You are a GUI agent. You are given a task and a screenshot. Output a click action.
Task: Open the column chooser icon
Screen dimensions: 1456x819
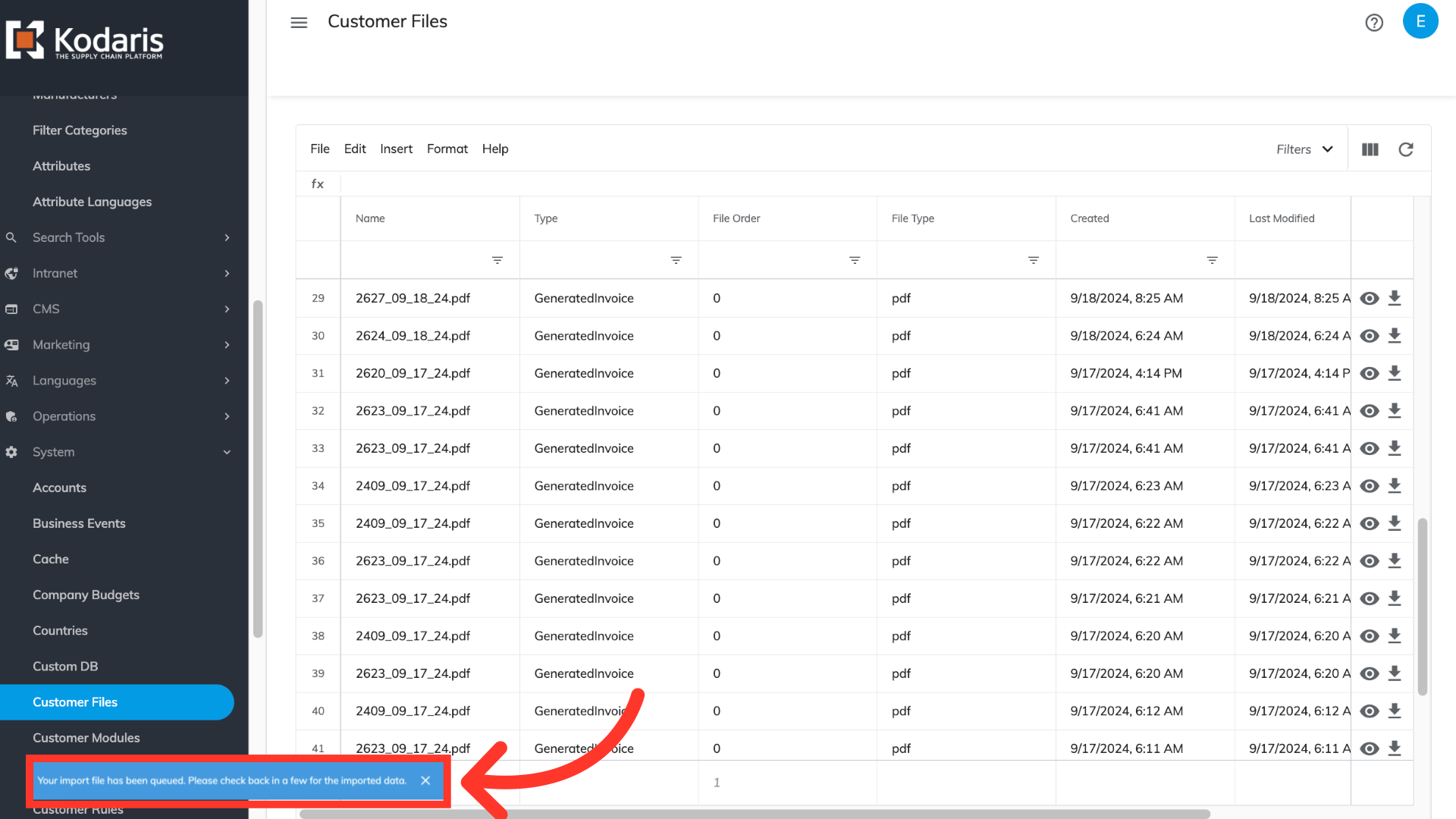click(1370, 149)
